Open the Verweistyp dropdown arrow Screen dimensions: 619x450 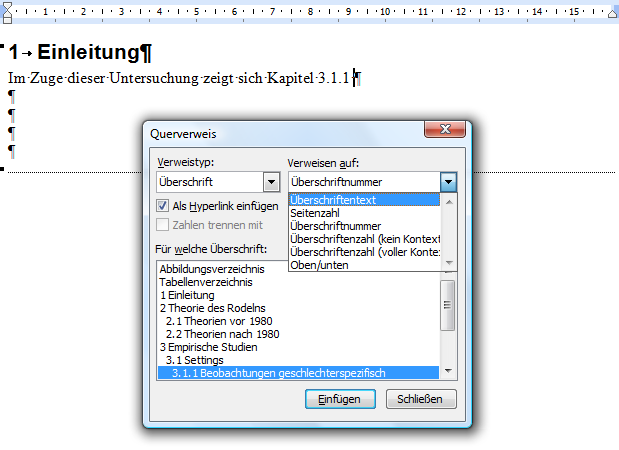click(x=272, y=182)
